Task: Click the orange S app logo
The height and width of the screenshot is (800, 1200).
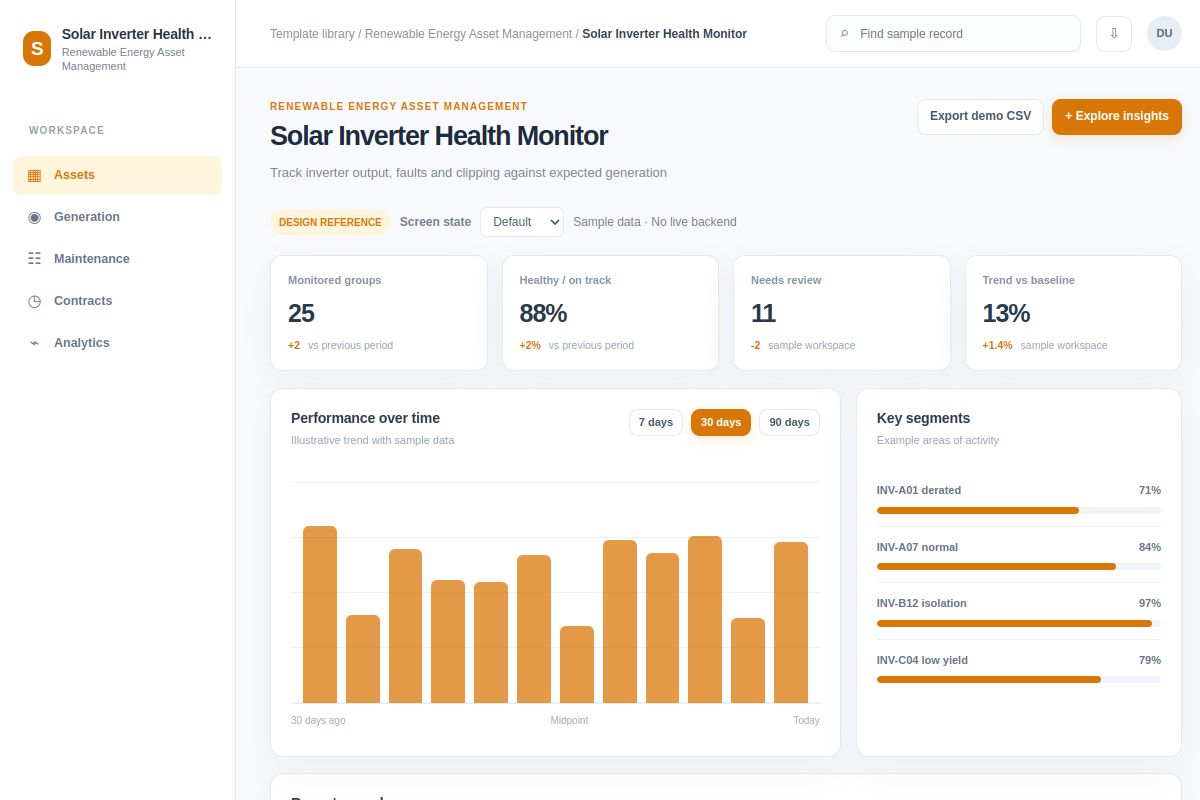Action: [x=37, y=48]
